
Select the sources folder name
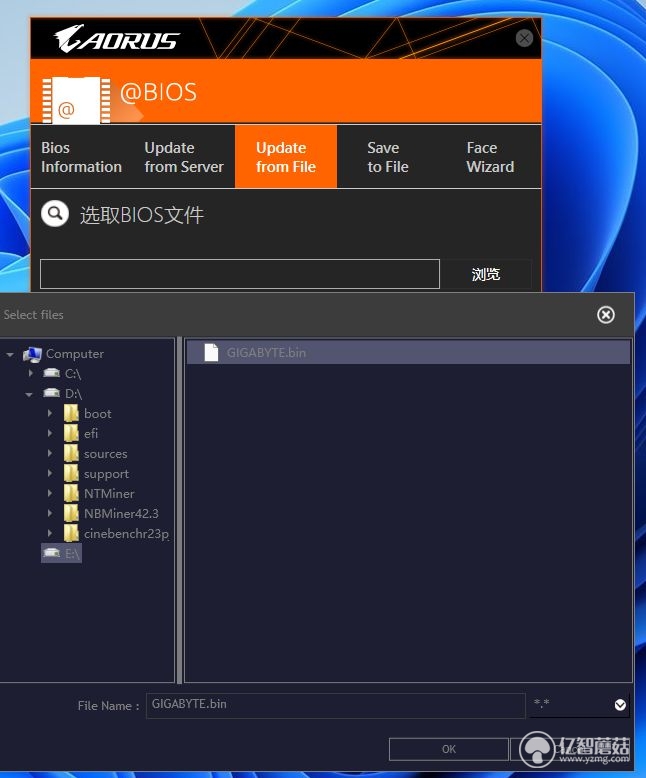105,454
